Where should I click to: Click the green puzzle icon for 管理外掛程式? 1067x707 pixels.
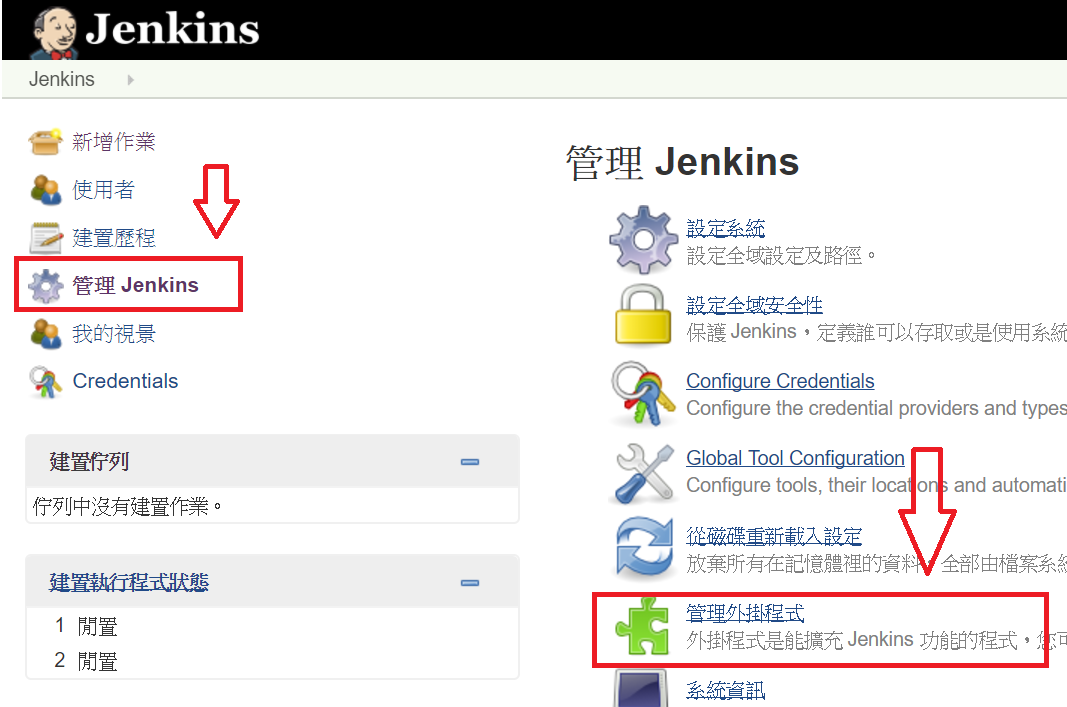coord(644,628)
